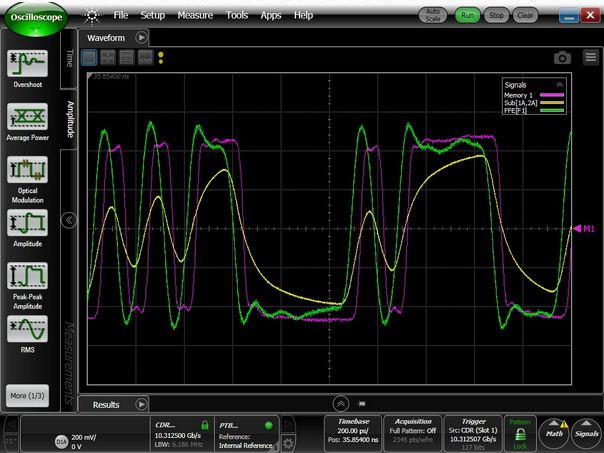Click the Auto Scale button
This screenshot has height=453, width=604.
pos(433,15)
